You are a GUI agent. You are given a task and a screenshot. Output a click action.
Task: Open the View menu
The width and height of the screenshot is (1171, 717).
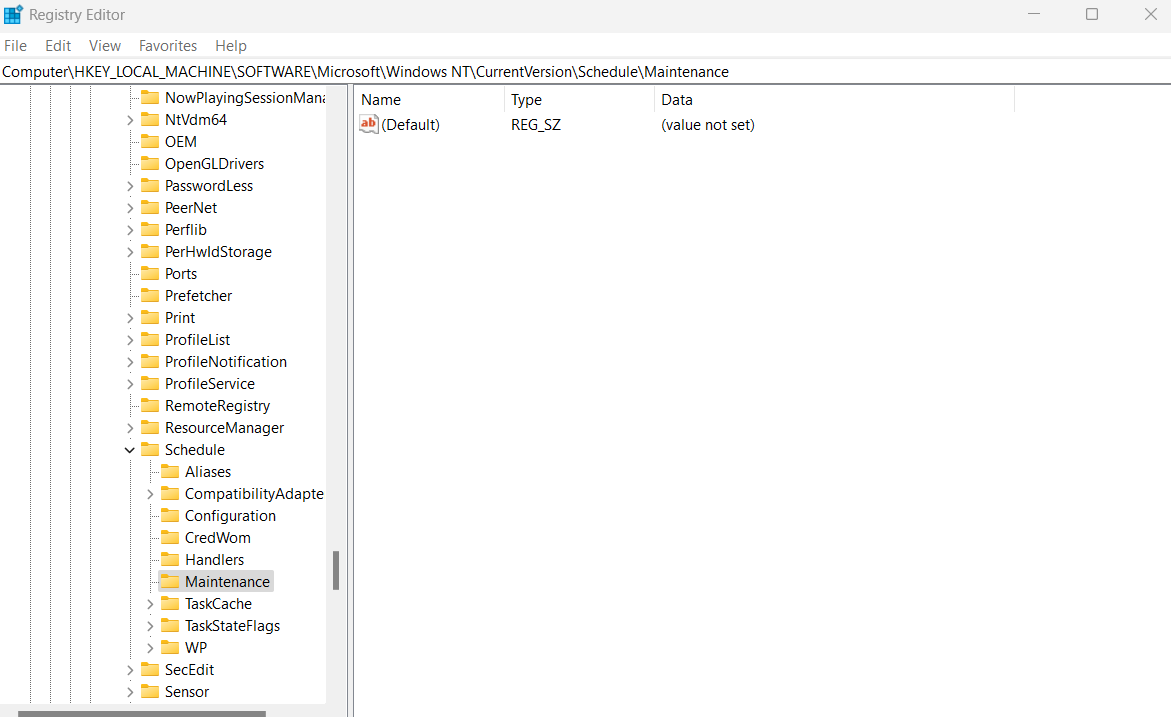pyautogui.click(x=105, y=46)
